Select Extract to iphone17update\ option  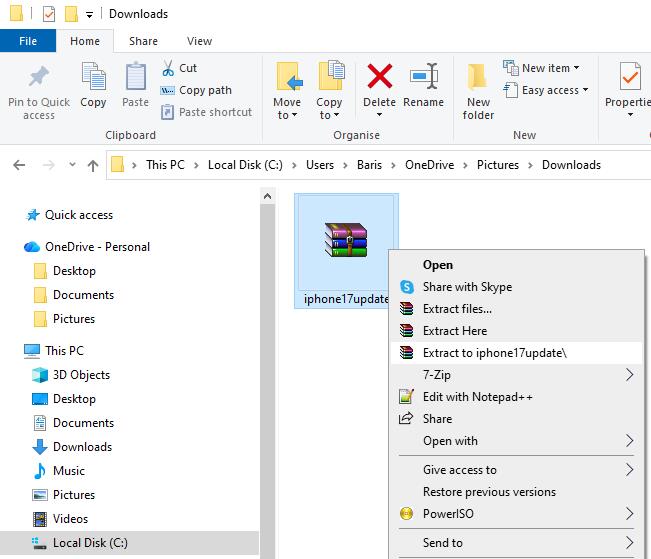pyautogui.click(x=494, y=353)
